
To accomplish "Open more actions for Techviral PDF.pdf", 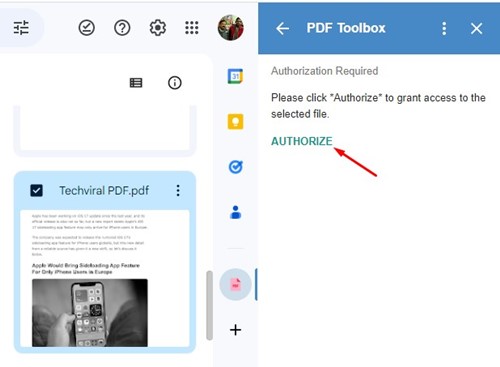I will pos(178,191).
